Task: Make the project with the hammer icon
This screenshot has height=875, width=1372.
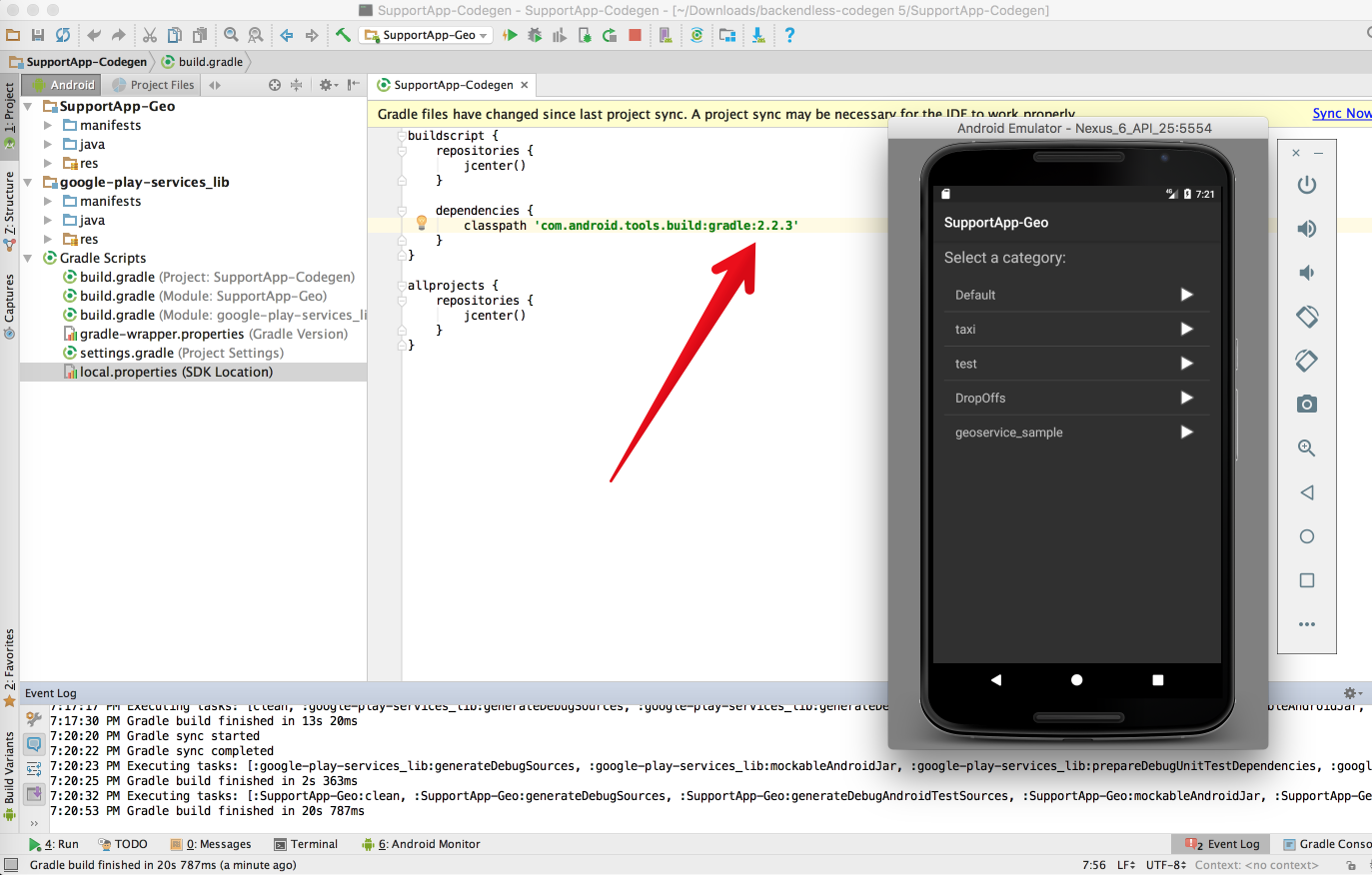Action: coord(343,35)
